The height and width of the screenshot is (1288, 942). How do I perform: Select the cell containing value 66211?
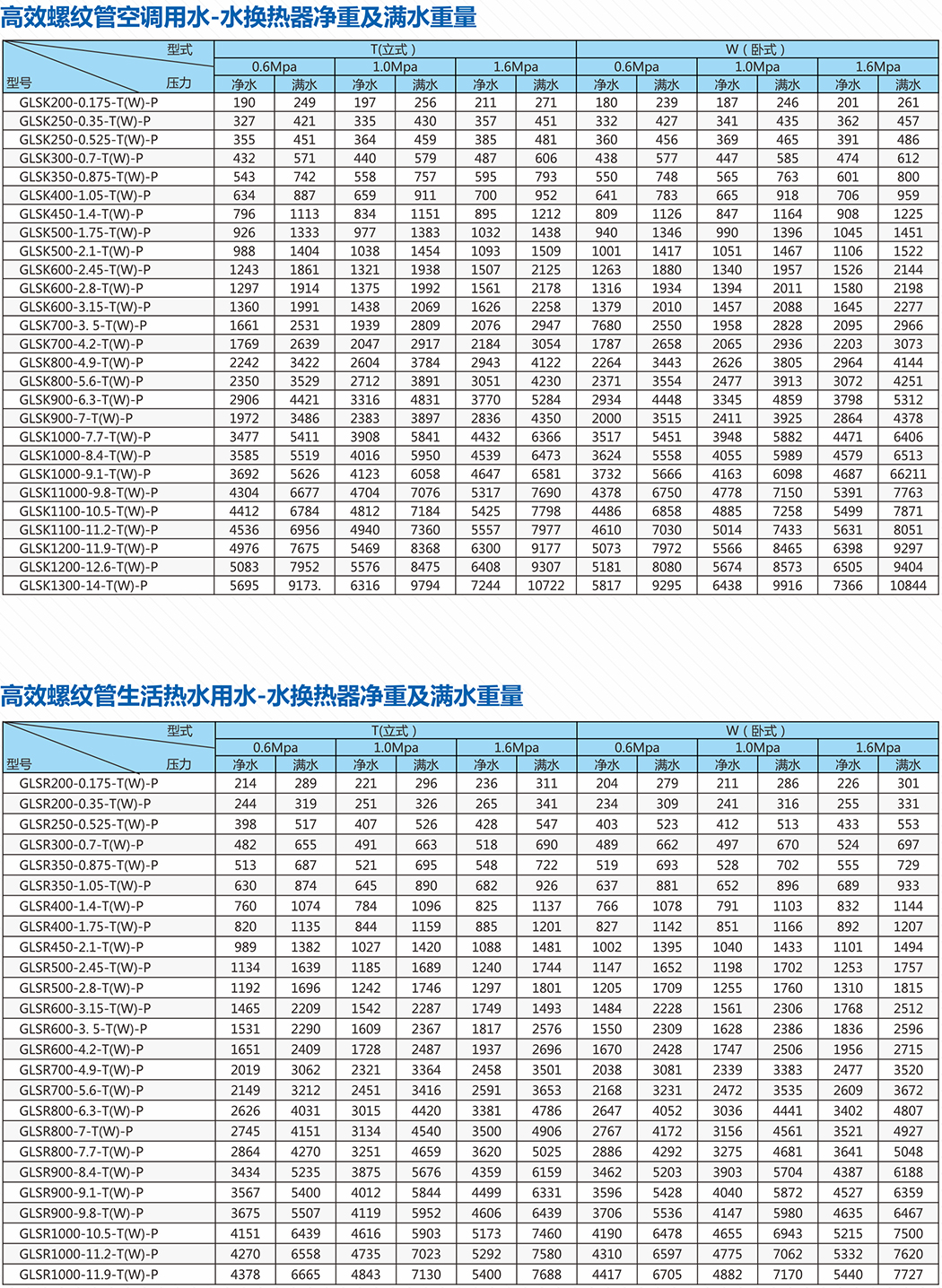coord(908,474)
